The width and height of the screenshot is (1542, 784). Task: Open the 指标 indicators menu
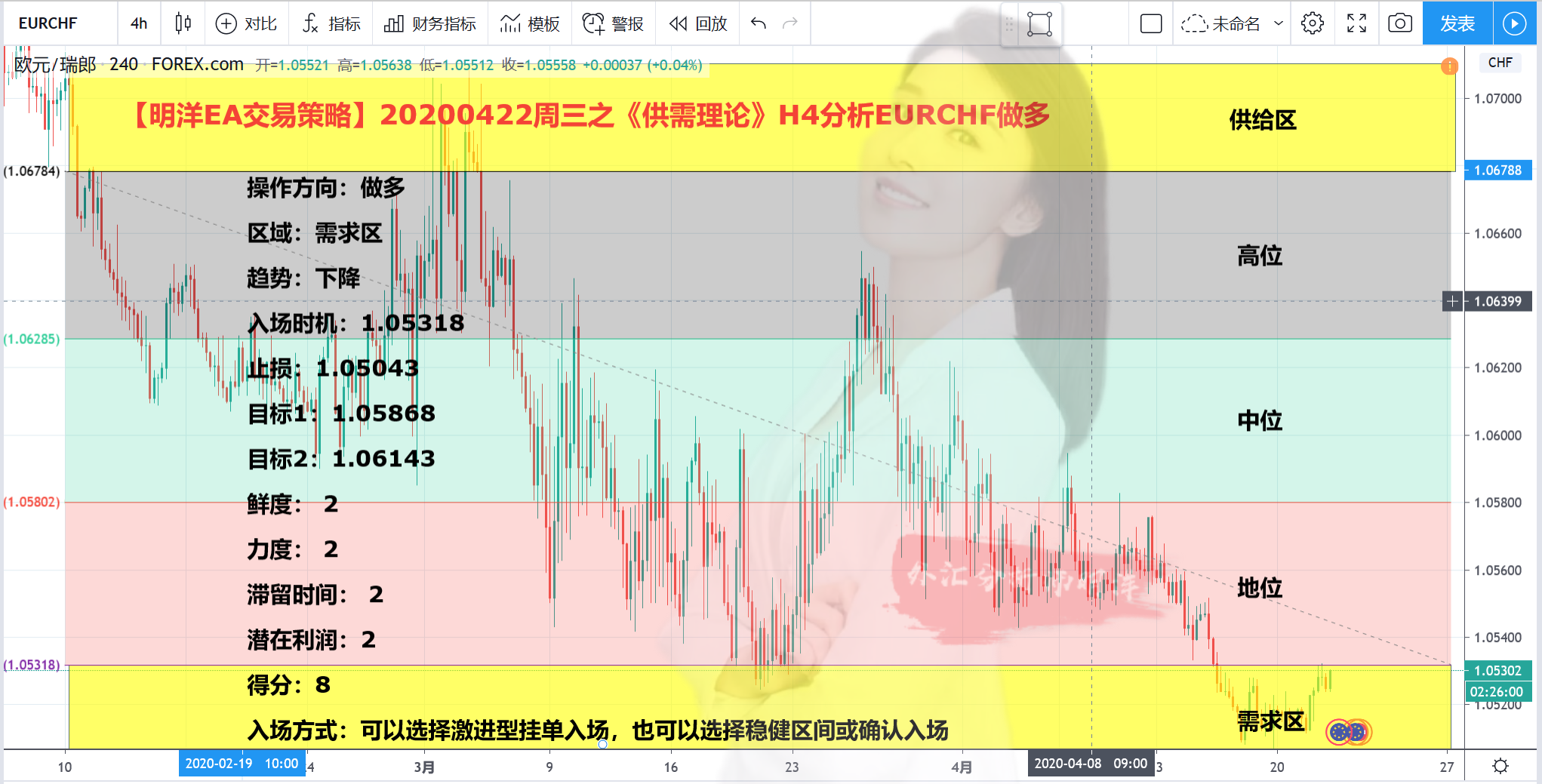[x=331, y=23]
